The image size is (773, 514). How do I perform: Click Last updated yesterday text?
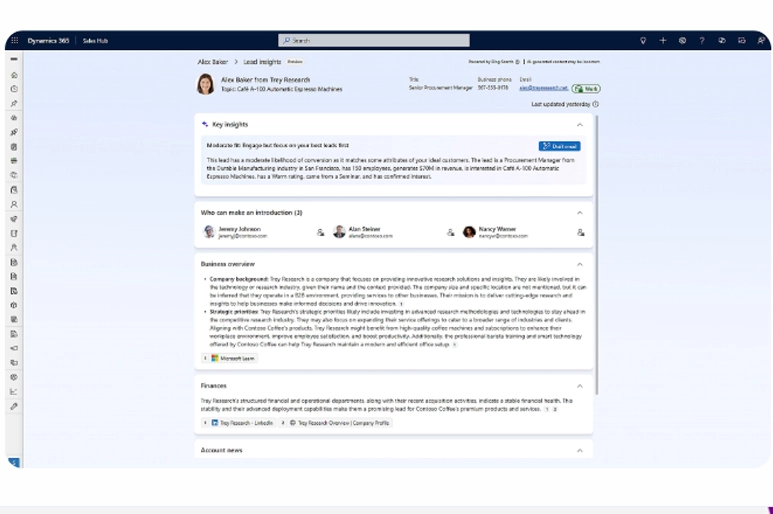point(561,104)
